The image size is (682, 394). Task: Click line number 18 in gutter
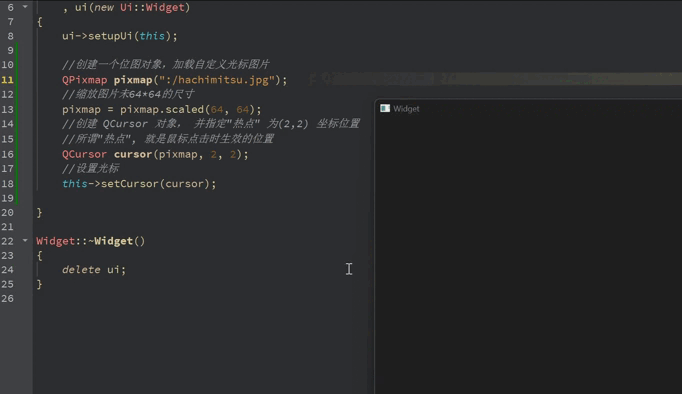tap(7, 184)
